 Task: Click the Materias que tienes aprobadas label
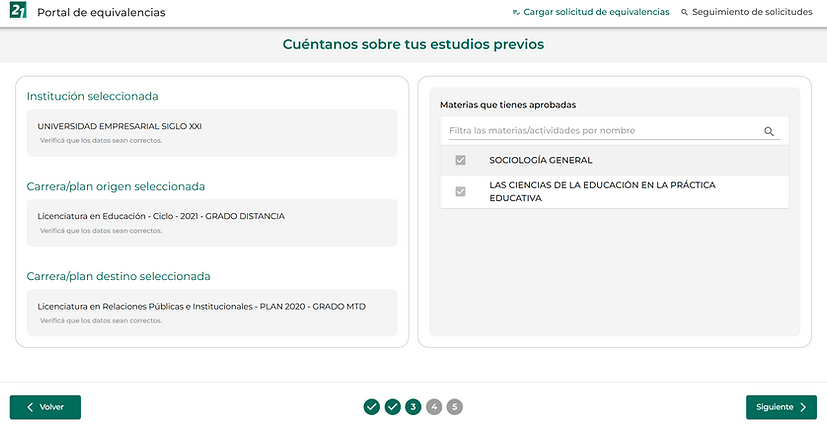pos(508,105)
